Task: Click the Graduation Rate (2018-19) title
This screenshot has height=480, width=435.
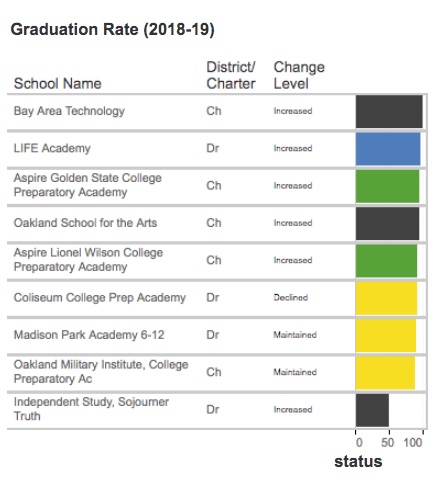Action: [113, 29]
